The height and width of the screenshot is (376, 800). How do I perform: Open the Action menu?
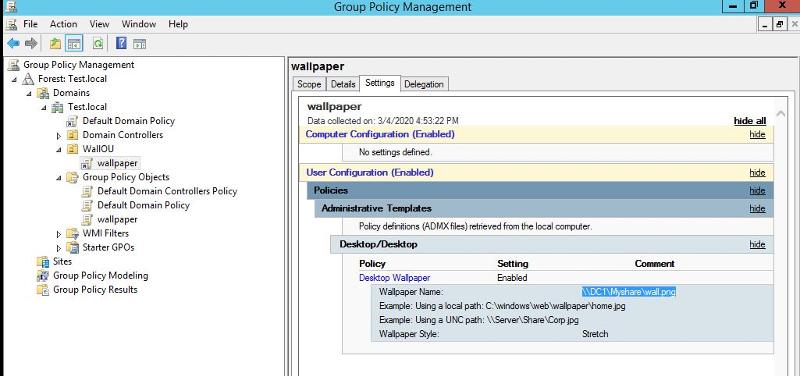(64, 24)
